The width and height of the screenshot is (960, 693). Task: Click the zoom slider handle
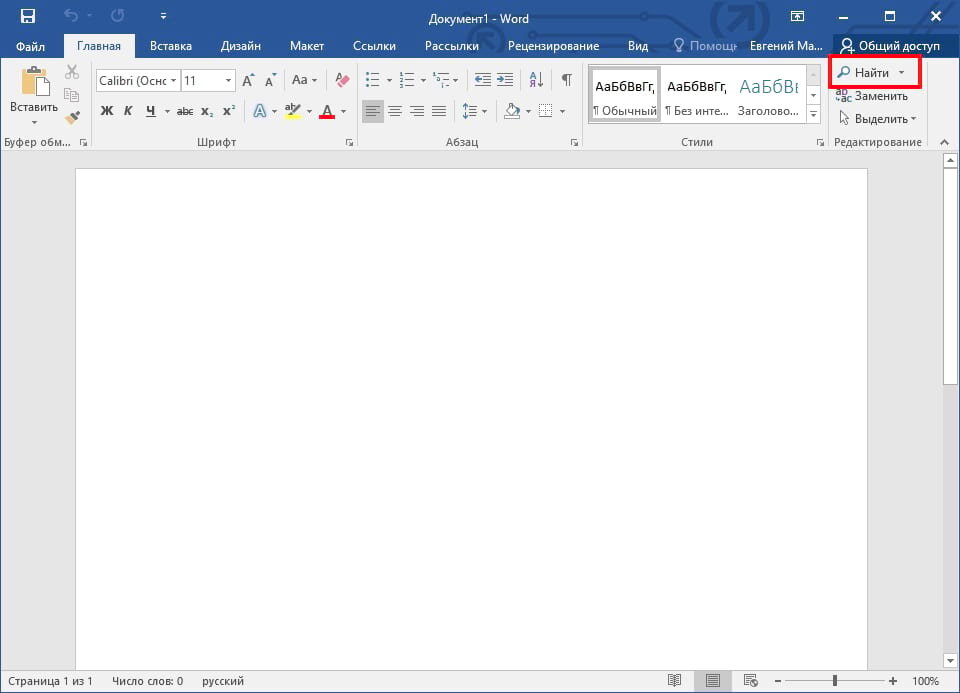[x=834, y=681]
